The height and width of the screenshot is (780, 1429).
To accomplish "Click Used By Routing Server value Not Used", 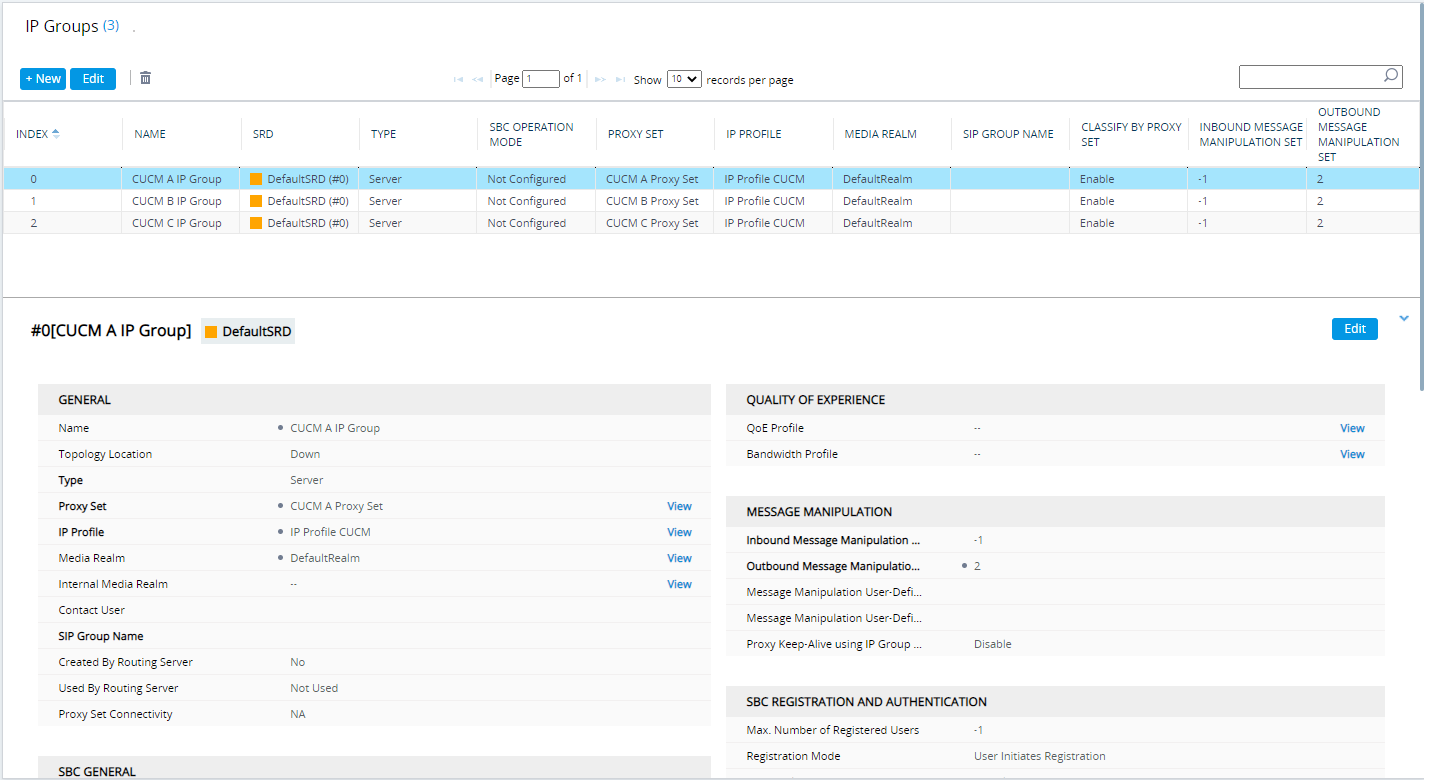I will tap(314, 688).
